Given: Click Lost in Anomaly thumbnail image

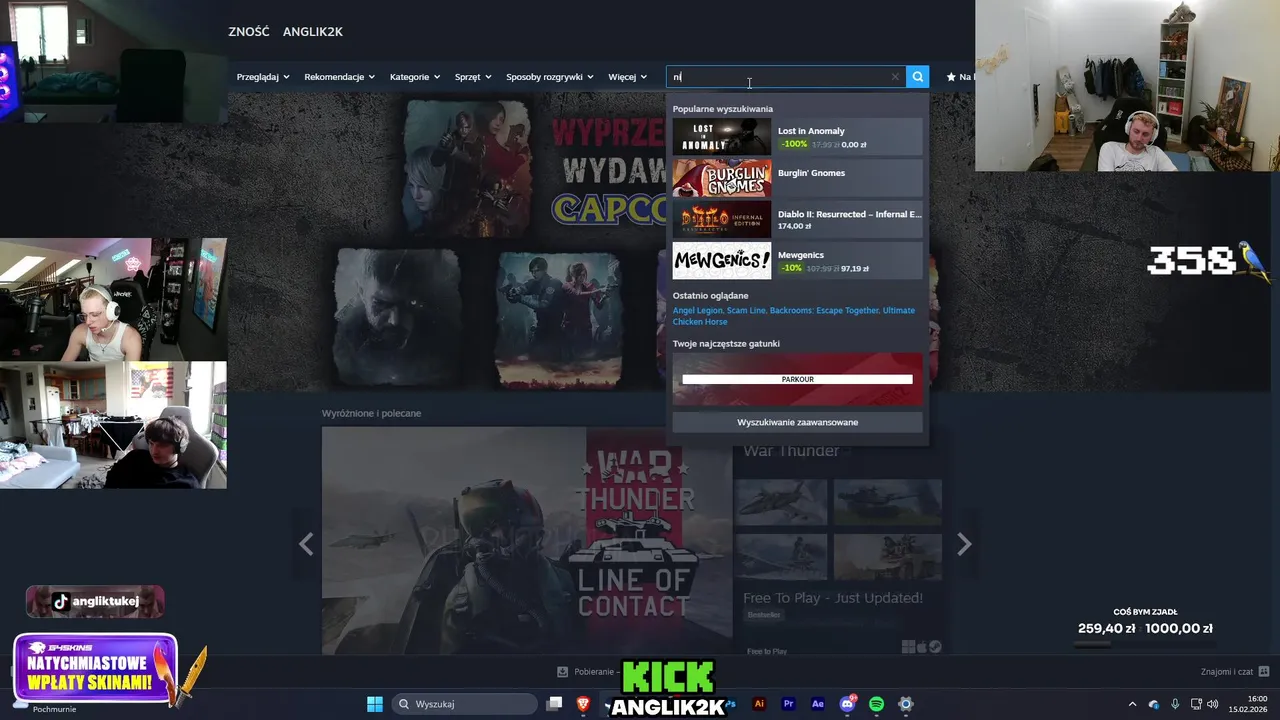Looking at the screenshot, I should click(722, 137).
